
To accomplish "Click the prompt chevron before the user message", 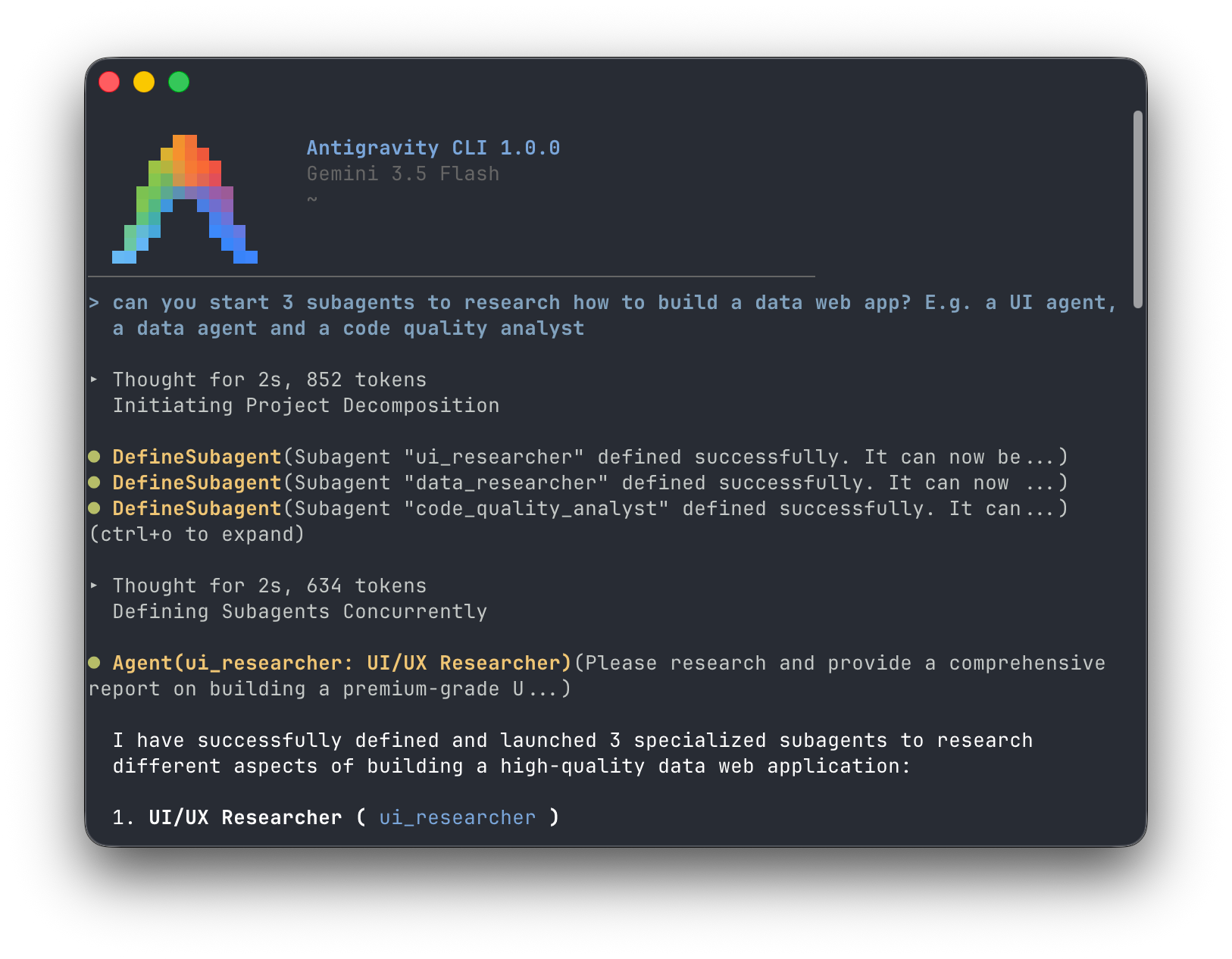I will 94,303.
